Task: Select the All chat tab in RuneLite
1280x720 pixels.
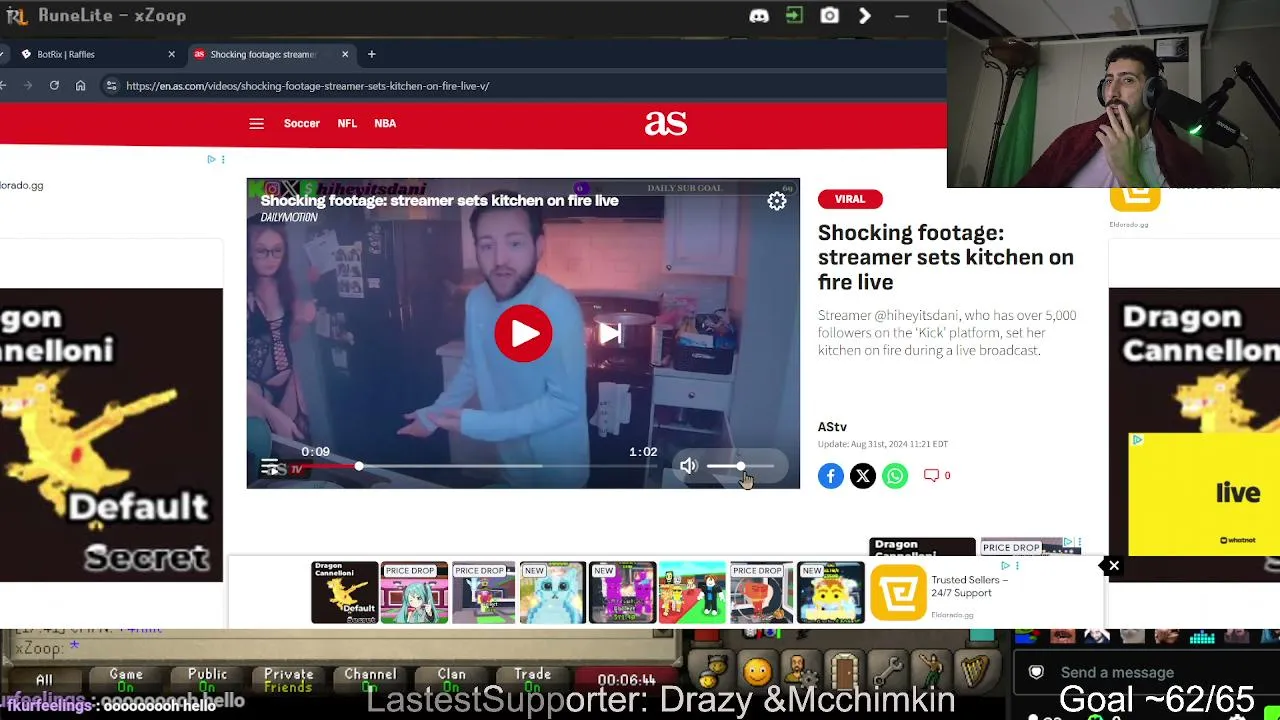Action: click(x=44, y=680)
